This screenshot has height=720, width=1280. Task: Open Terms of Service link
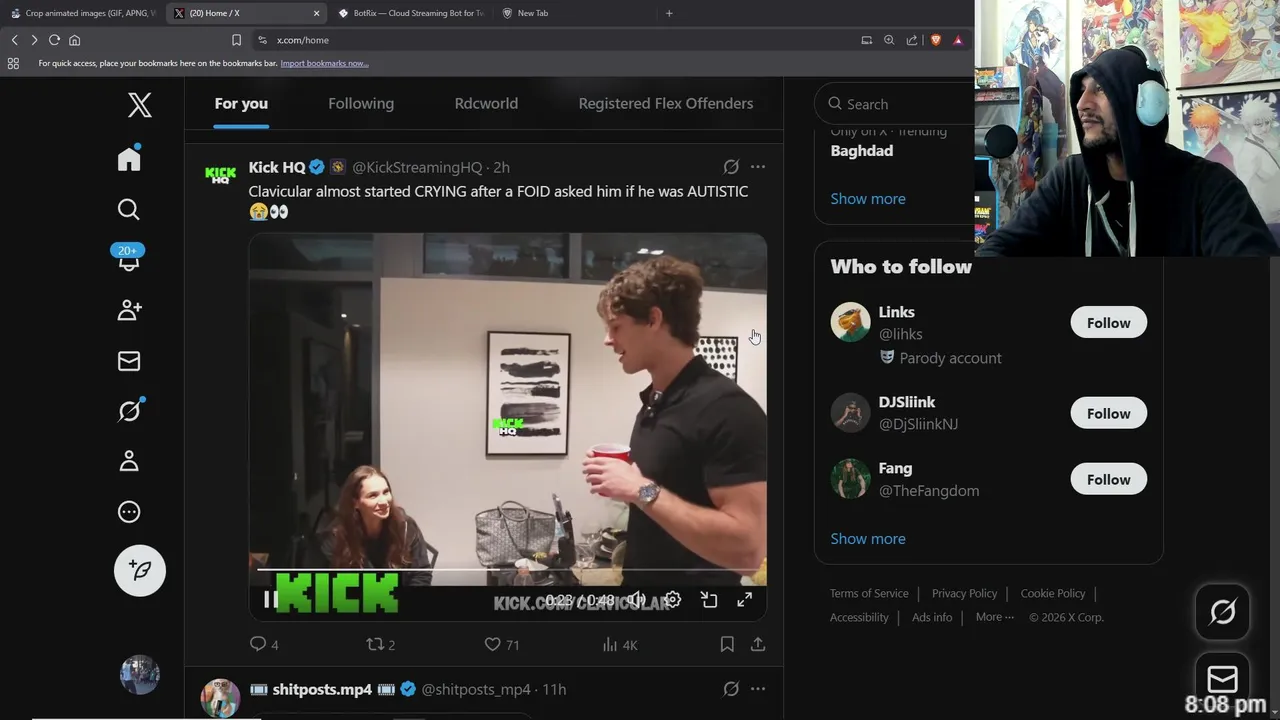[x=869, y=593]
